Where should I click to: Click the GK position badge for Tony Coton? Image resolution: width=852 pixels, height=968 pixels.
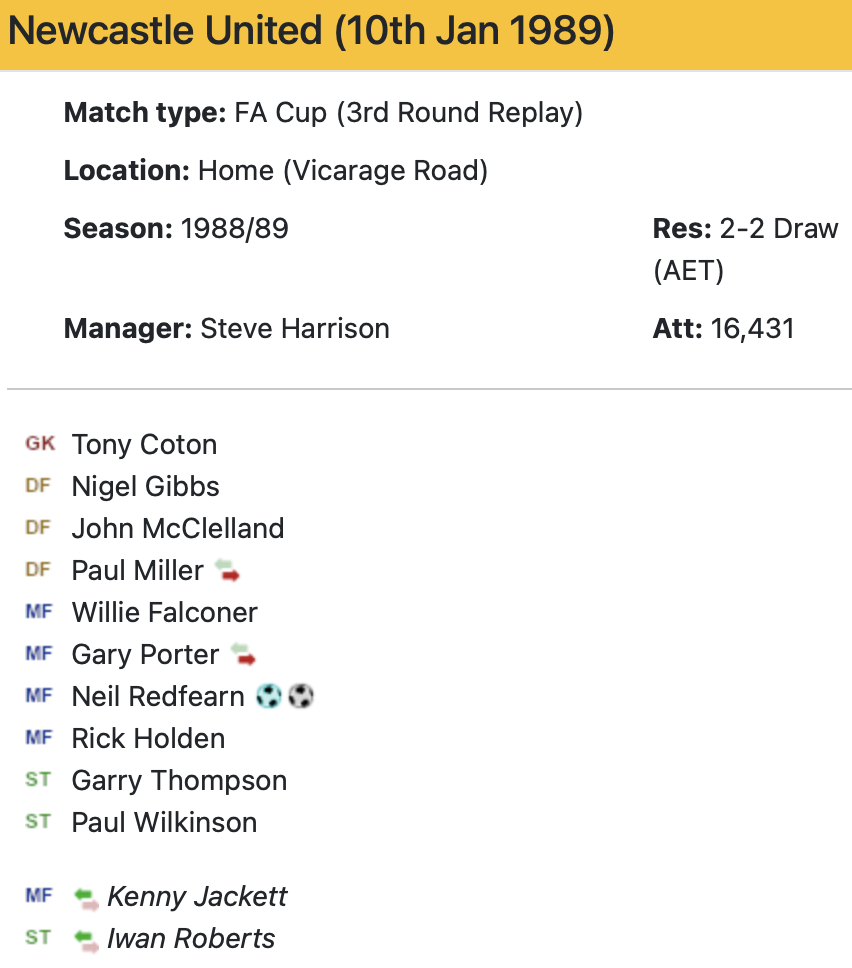(40, 444)
